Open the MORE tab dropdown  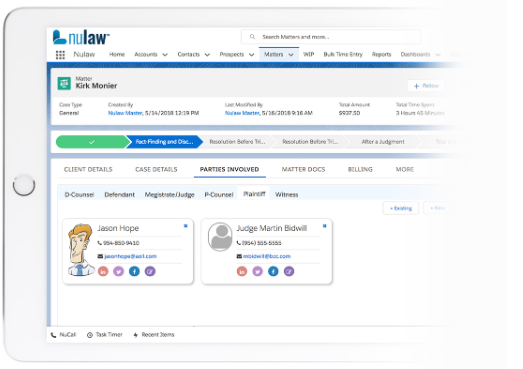coord(405,169)
